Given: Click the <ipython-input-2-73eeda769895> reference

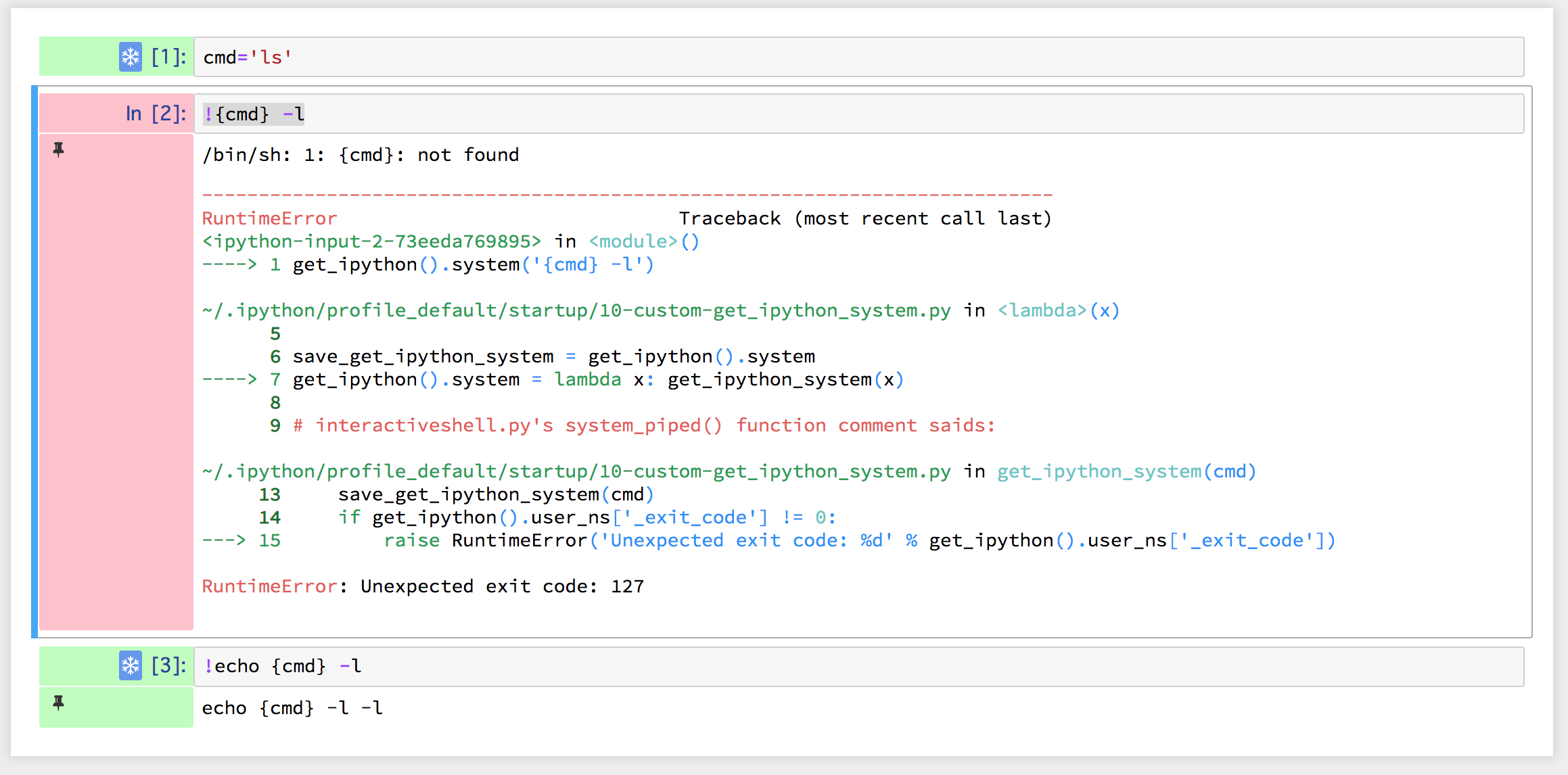Looking at the screenshot, I should click(371, 241).
